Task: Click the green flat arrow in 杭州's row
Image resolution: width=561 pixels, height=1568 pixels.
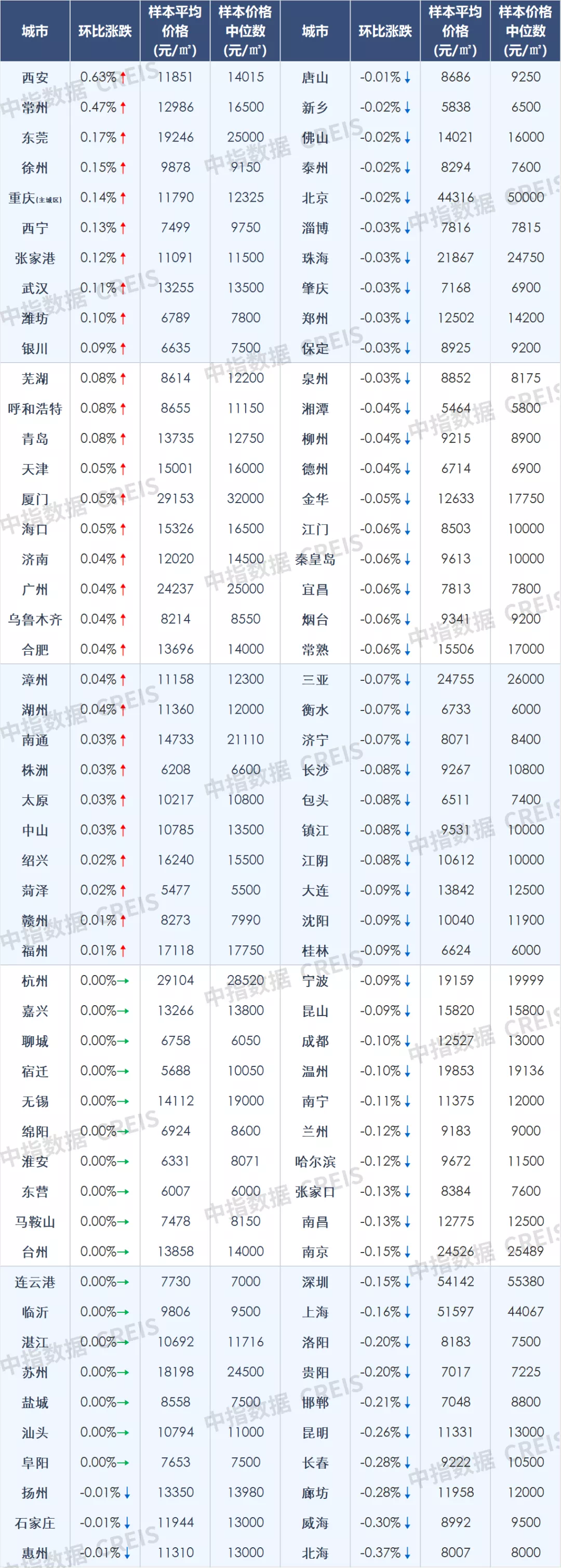Action: (x=123, y=981)
